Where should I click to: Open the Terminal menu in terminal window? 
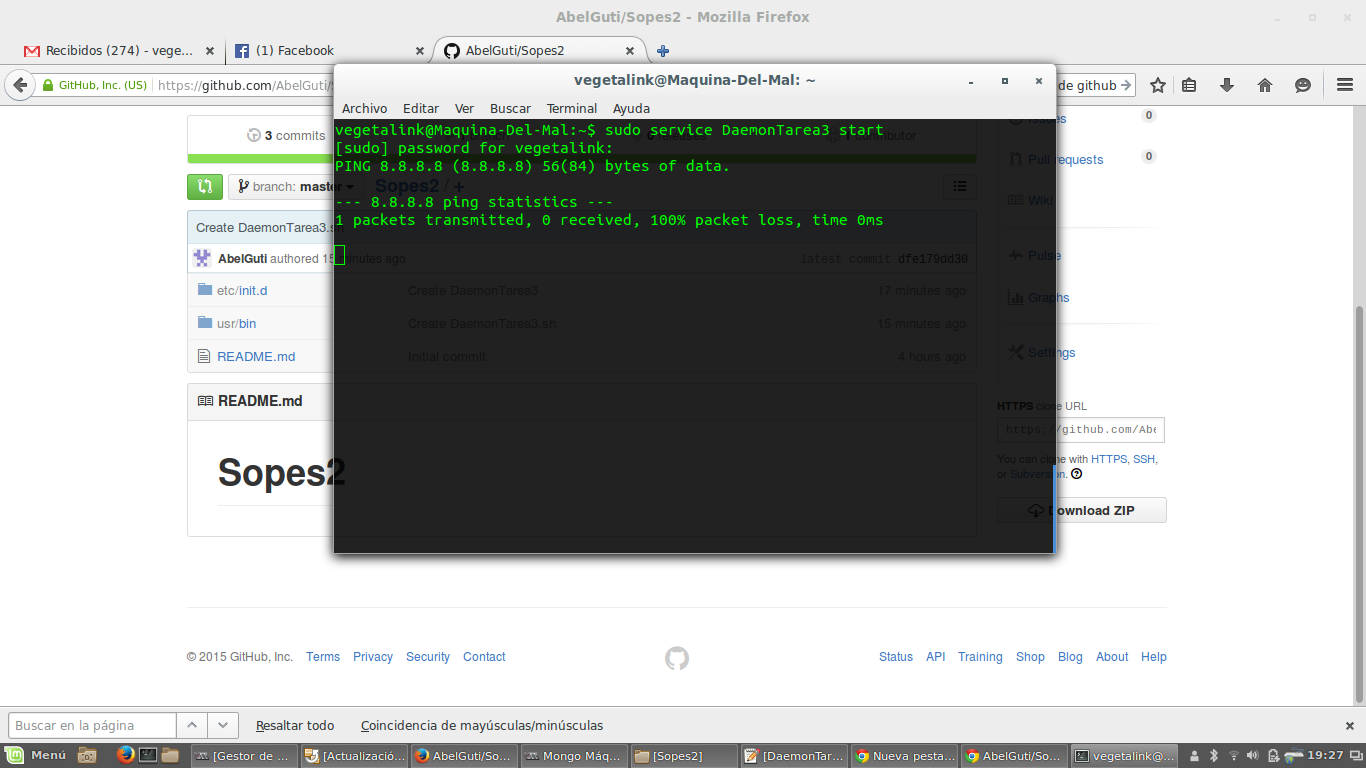click(572, 108)
